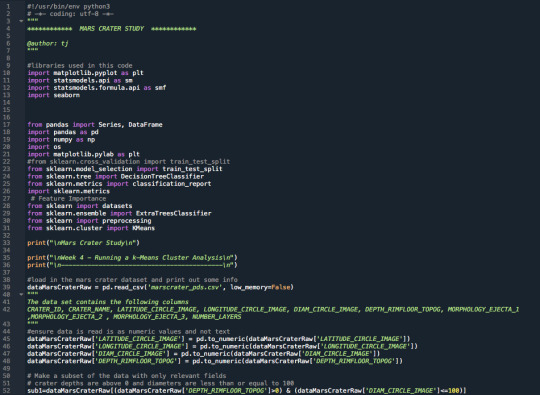Click the '#load in the mars crater dataset' comment
Screen dimensions: 540x395
pyautogui.click(x=132, y=280)
